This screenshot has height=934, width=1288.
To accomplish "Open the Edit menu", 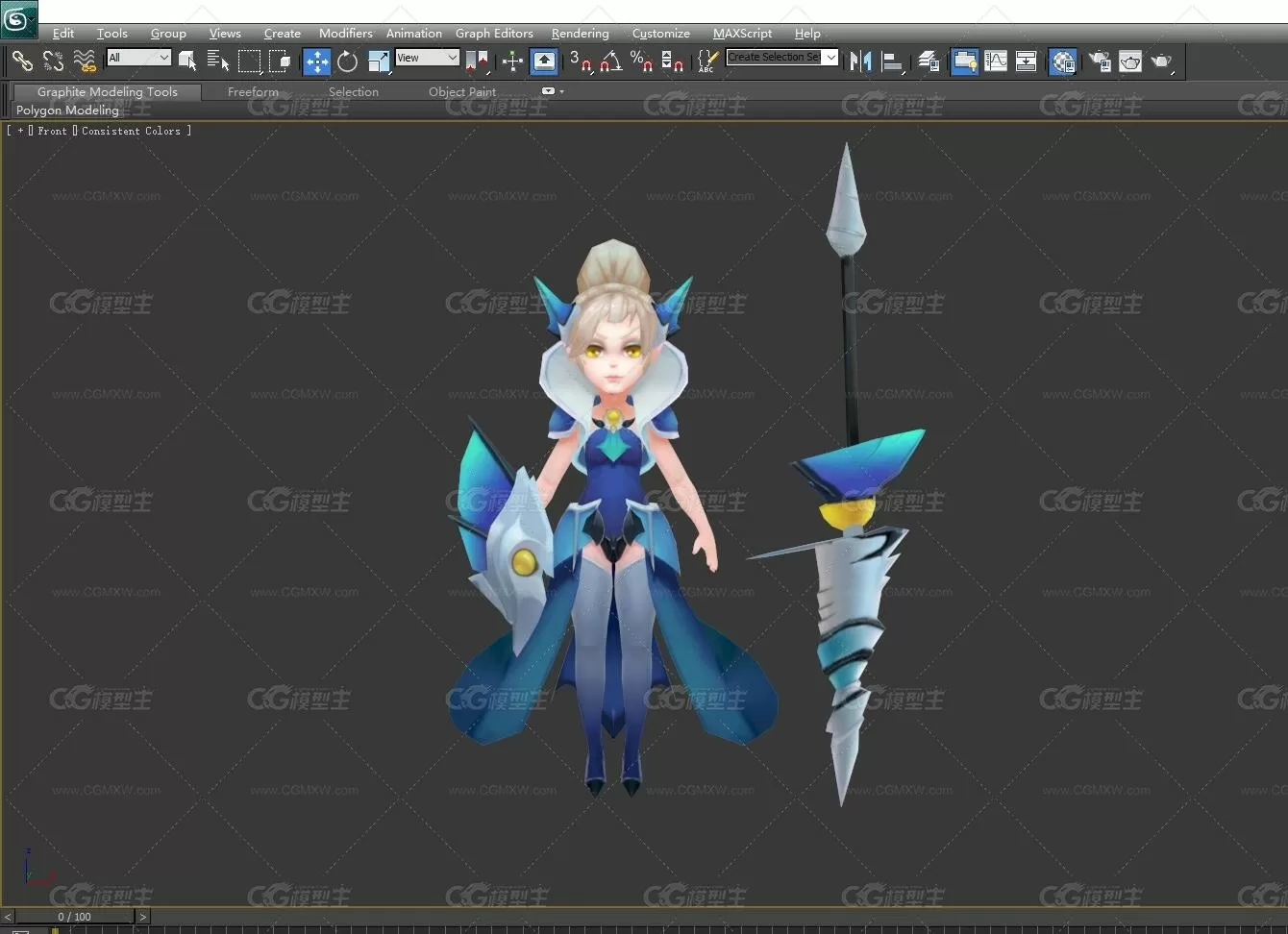I will tap(63, 33).
